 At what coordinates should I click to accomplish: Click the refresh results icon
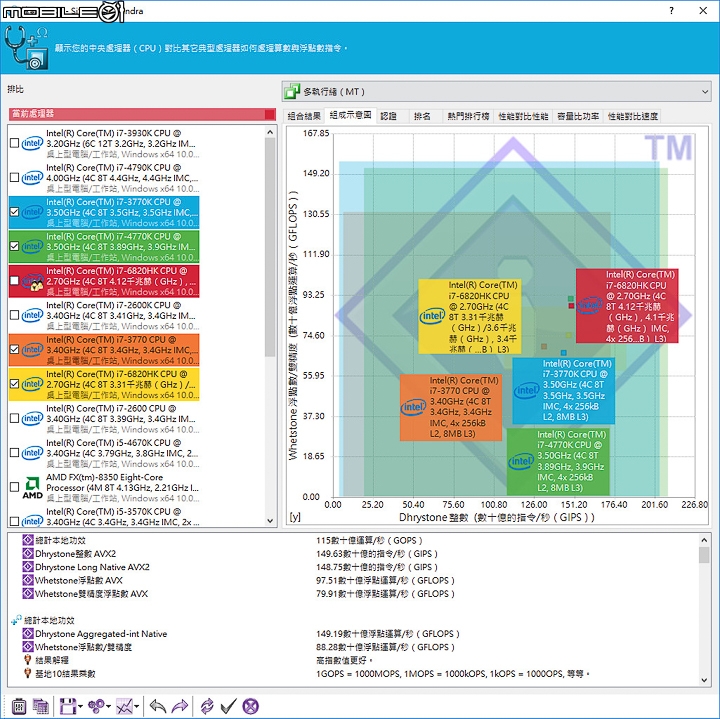coord(207,706)
